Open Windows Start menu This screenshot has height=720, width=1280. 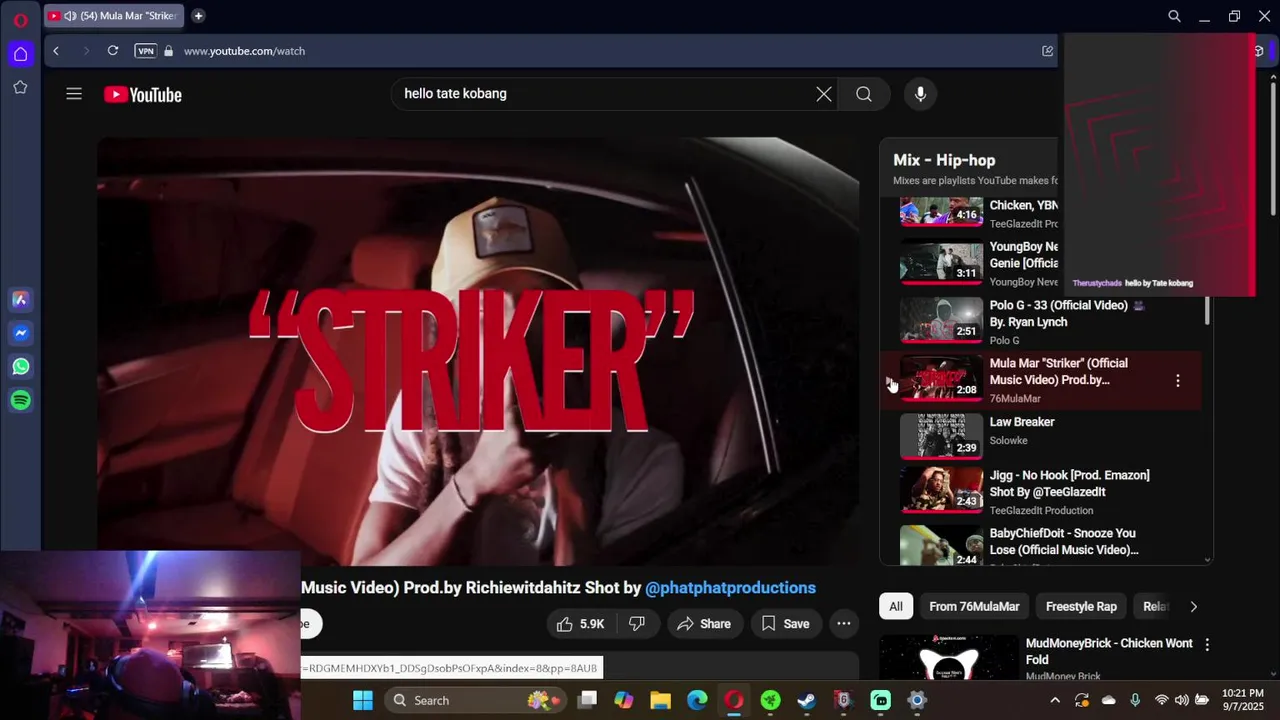(362, 700)
